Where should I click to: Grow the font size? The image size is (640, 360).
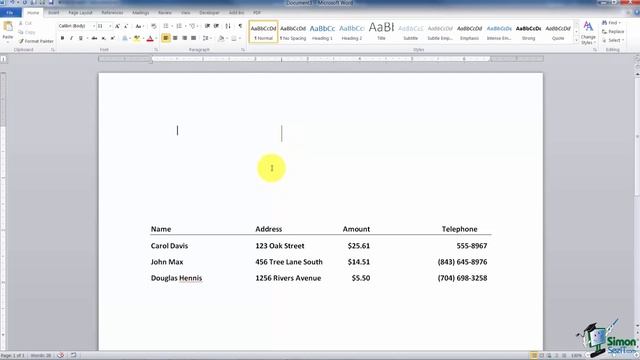click(x=117, y=26)
